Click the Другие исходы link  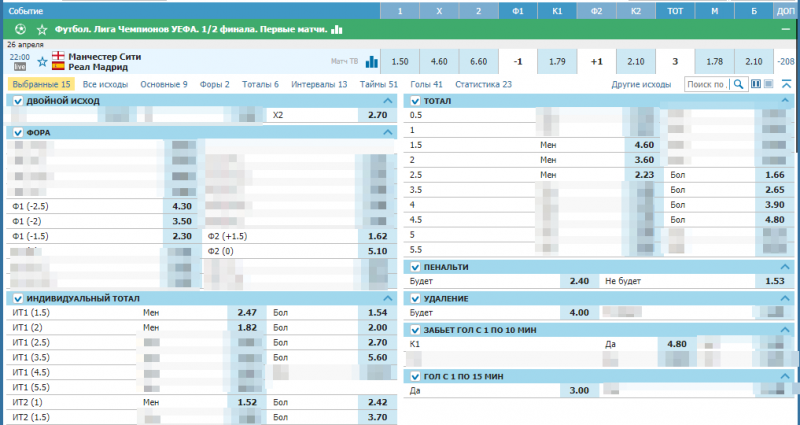pyautogui.click(x=641, y=85)
